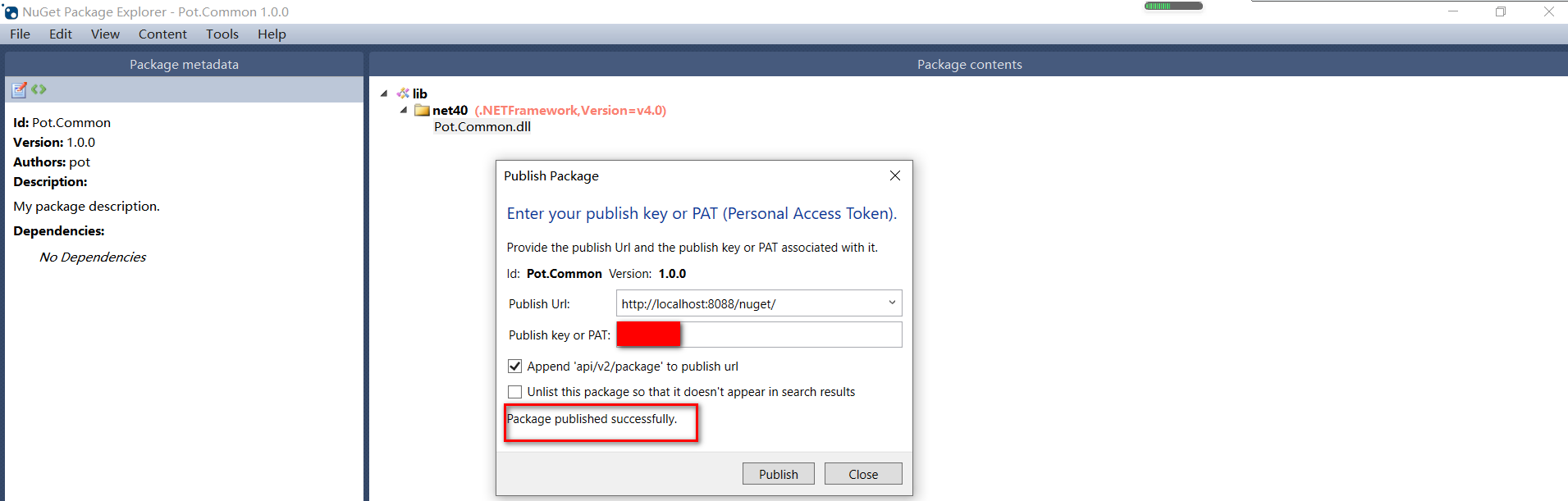Click the Close button in dialog

coord(863,474)
